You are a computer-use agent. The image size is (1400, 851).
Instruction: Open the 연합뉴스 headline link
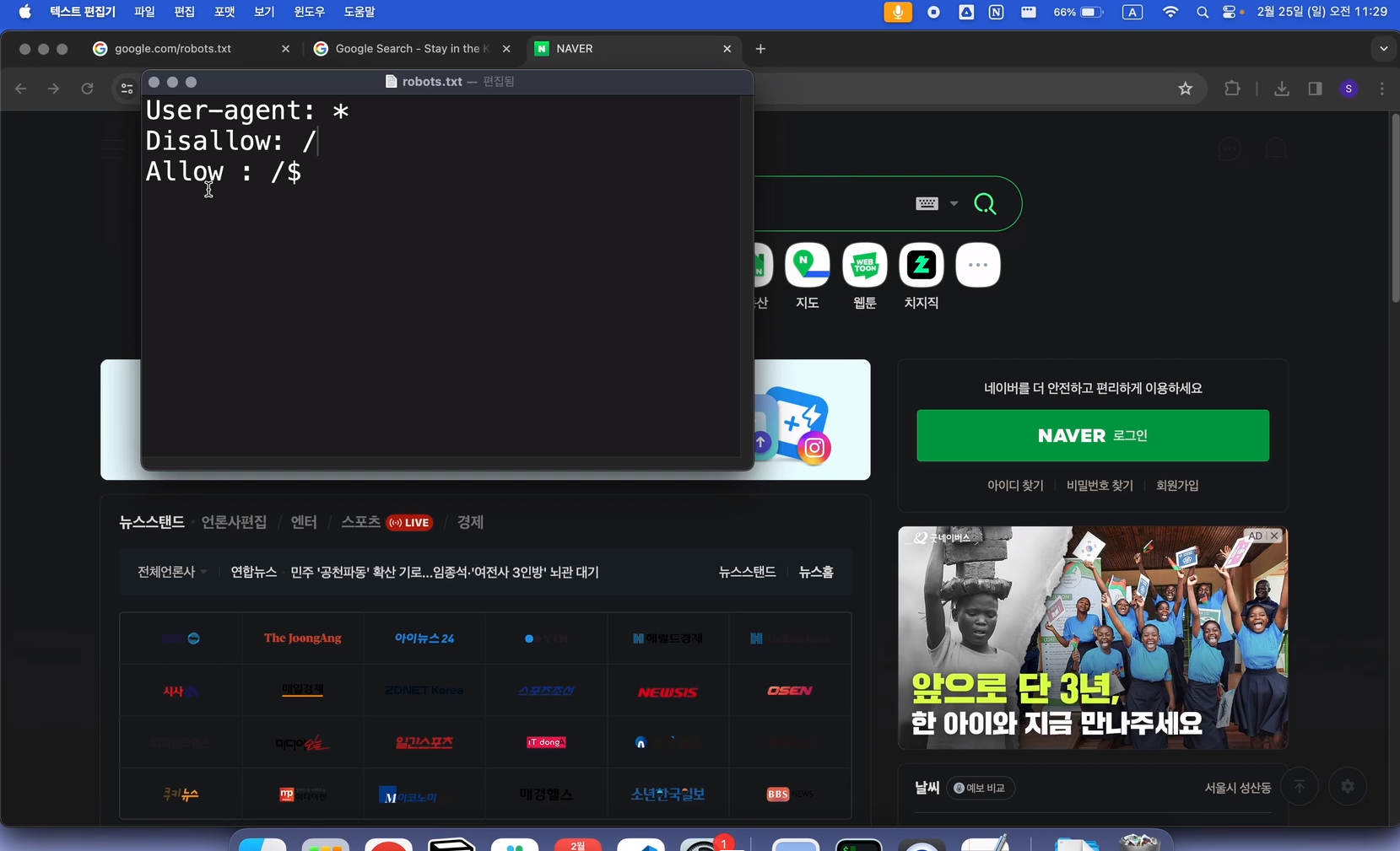(445, 572)
